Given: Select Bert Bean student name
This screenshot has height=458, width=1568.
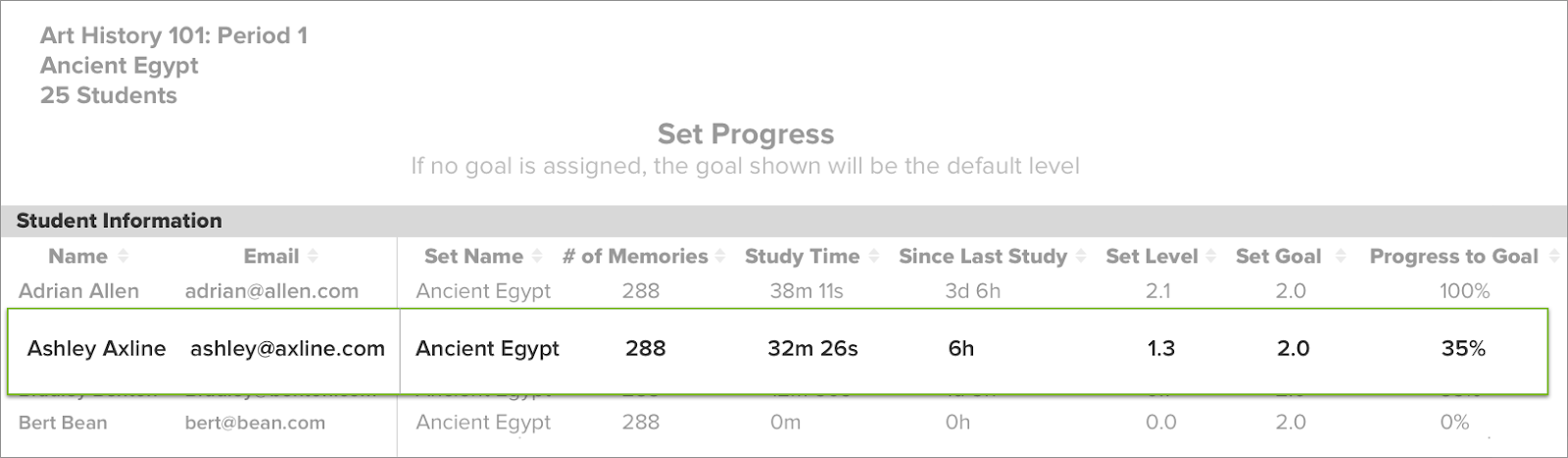Looking at the screenshot, I should 63,423.
